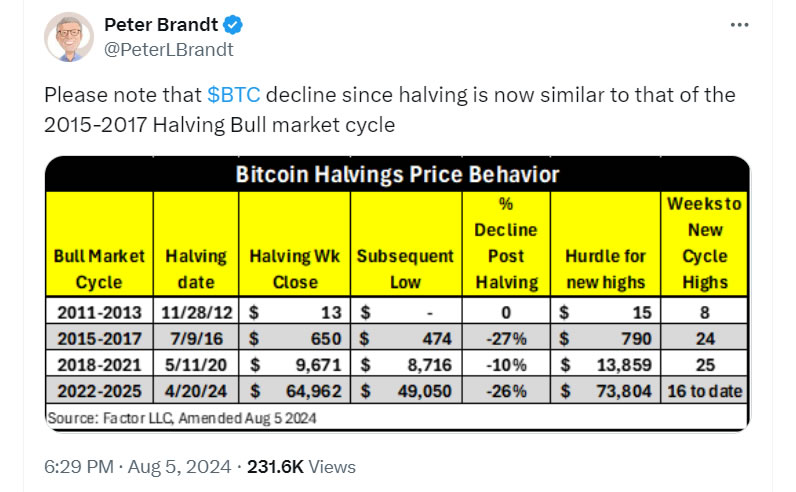The height and width of the screenshot is (492, 796).
Task: Click the Hurdle for new highs header
Action: coord(605,270)
